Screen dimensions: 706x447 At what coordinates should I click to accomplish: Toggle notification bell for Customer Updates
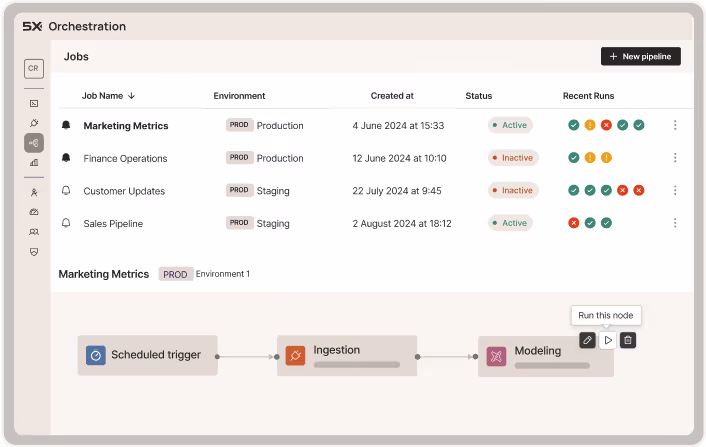coord(66,190)
